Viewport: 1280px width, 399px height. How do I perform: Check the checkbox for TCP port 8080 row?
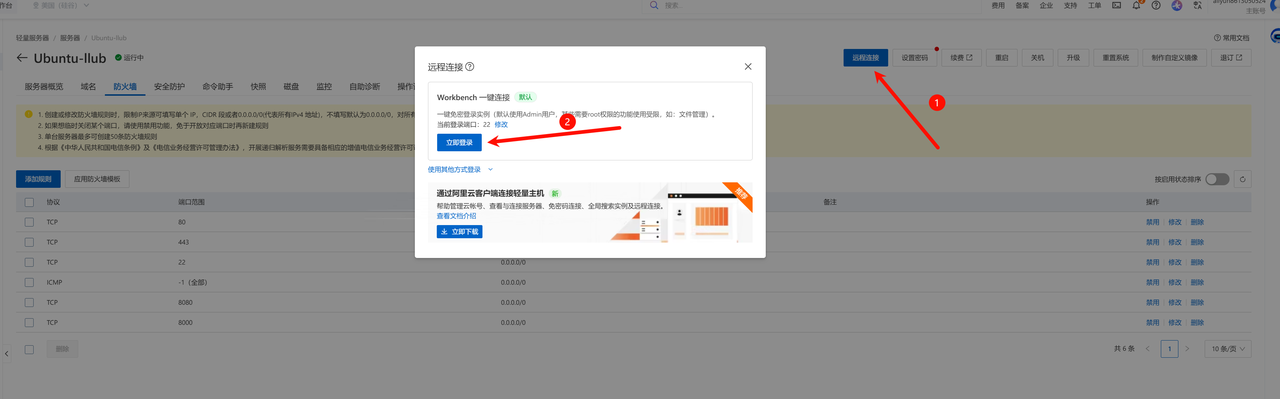click(30, 302)
